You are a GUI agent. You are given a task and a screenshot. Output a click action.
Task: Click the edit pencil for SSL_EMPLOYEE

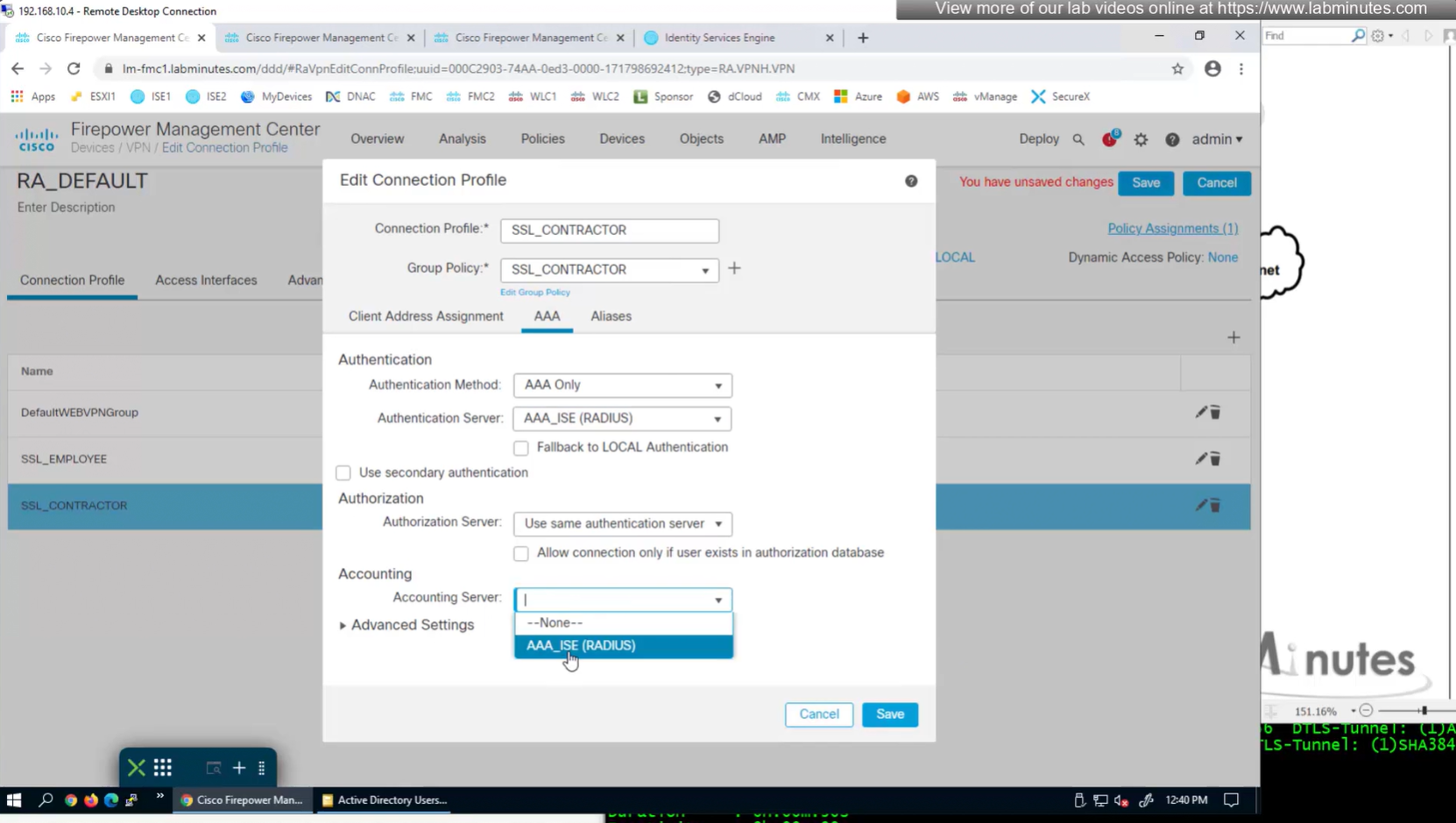[1201, 458]
